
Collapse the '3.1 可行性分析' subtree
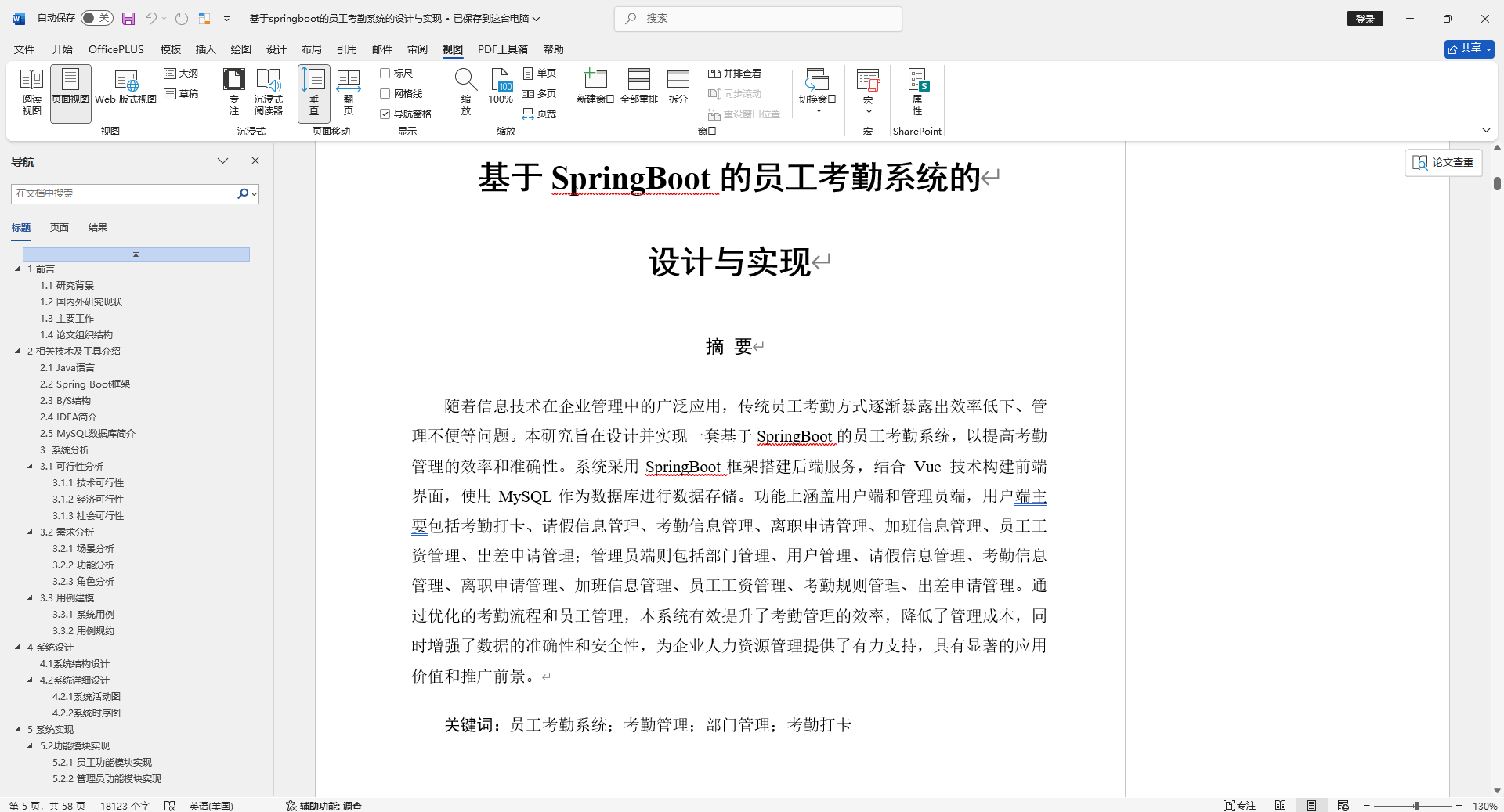coord(30,466)
